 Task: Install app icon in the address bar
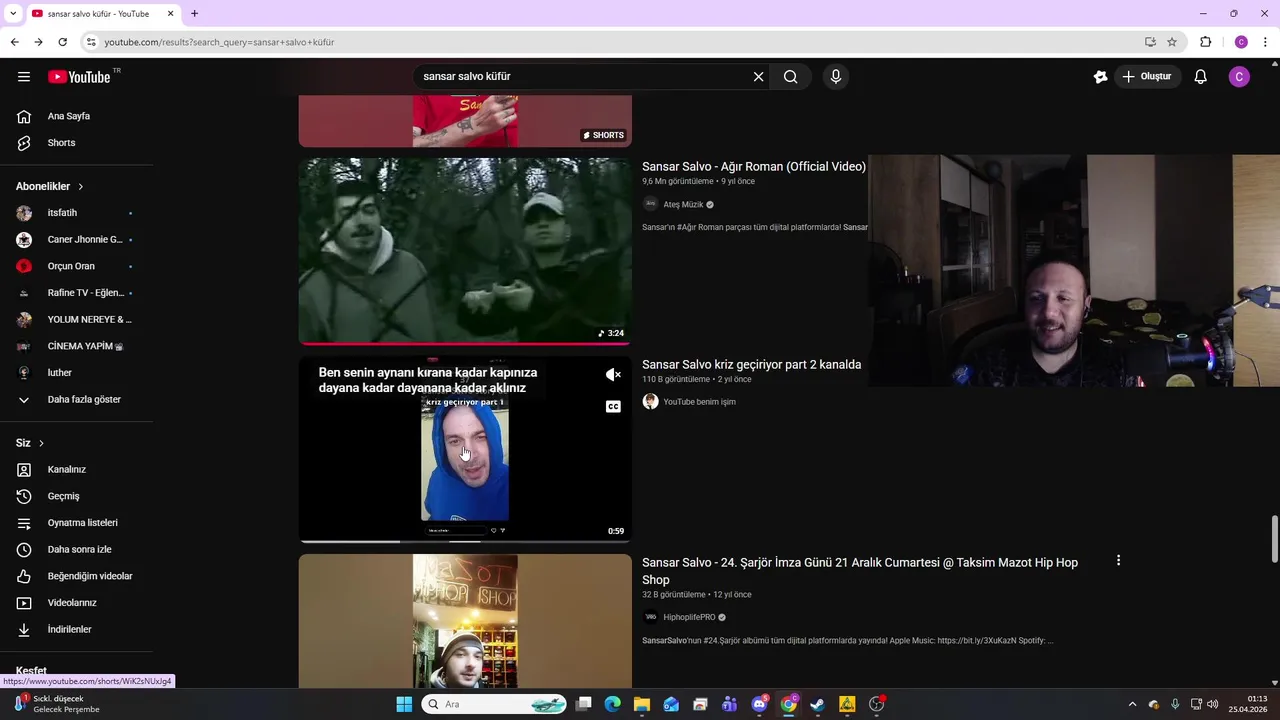[x=1150, y=42]
